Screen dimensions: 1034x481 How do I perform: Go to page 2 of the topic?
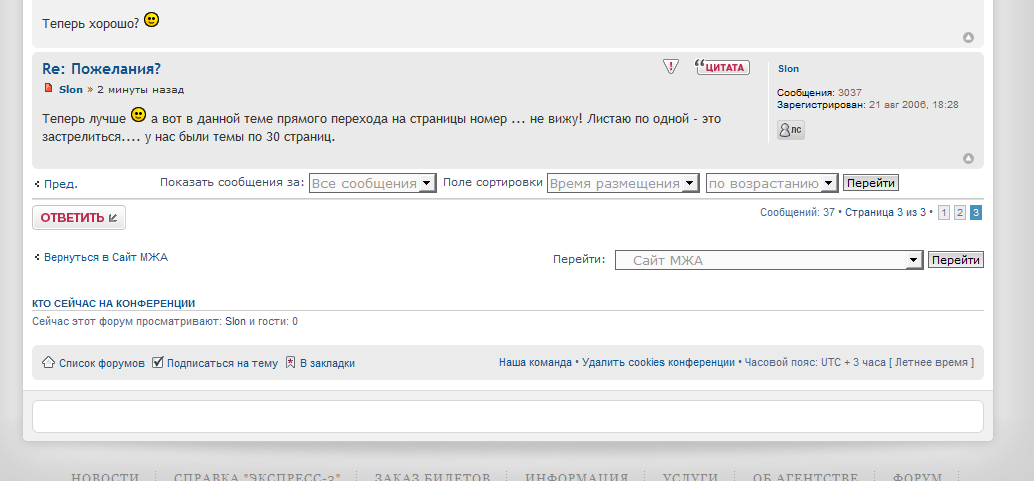[959, 213]
